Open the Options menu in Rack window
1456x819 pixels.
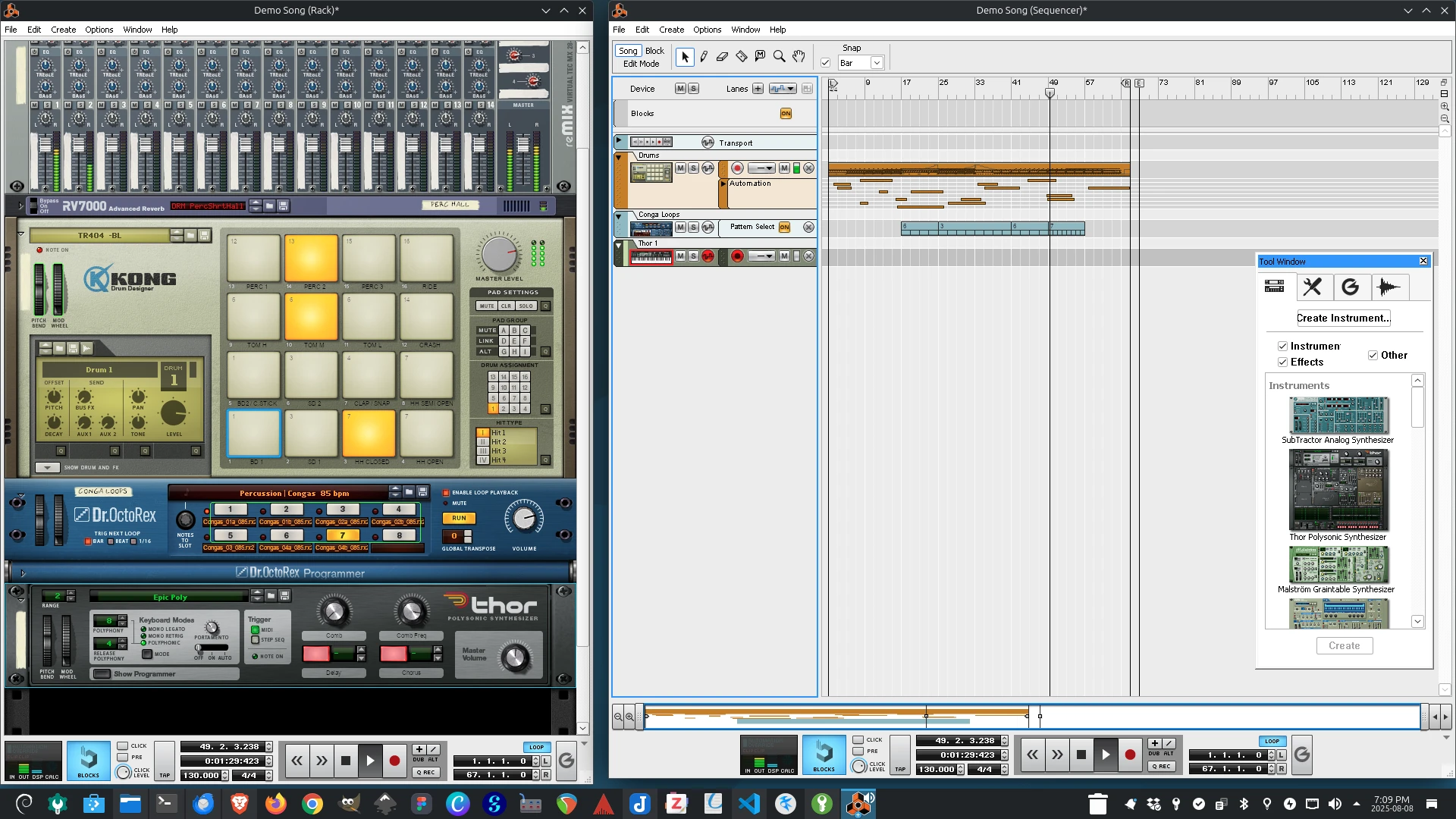[x=99, y=30]
